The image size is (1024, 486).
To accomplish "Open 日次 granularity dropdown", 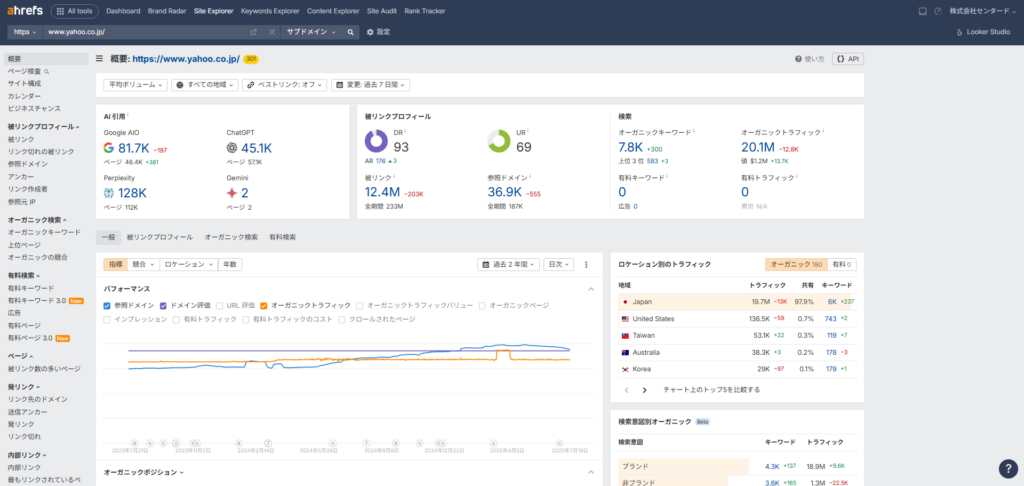I will [x=558, y=265].
